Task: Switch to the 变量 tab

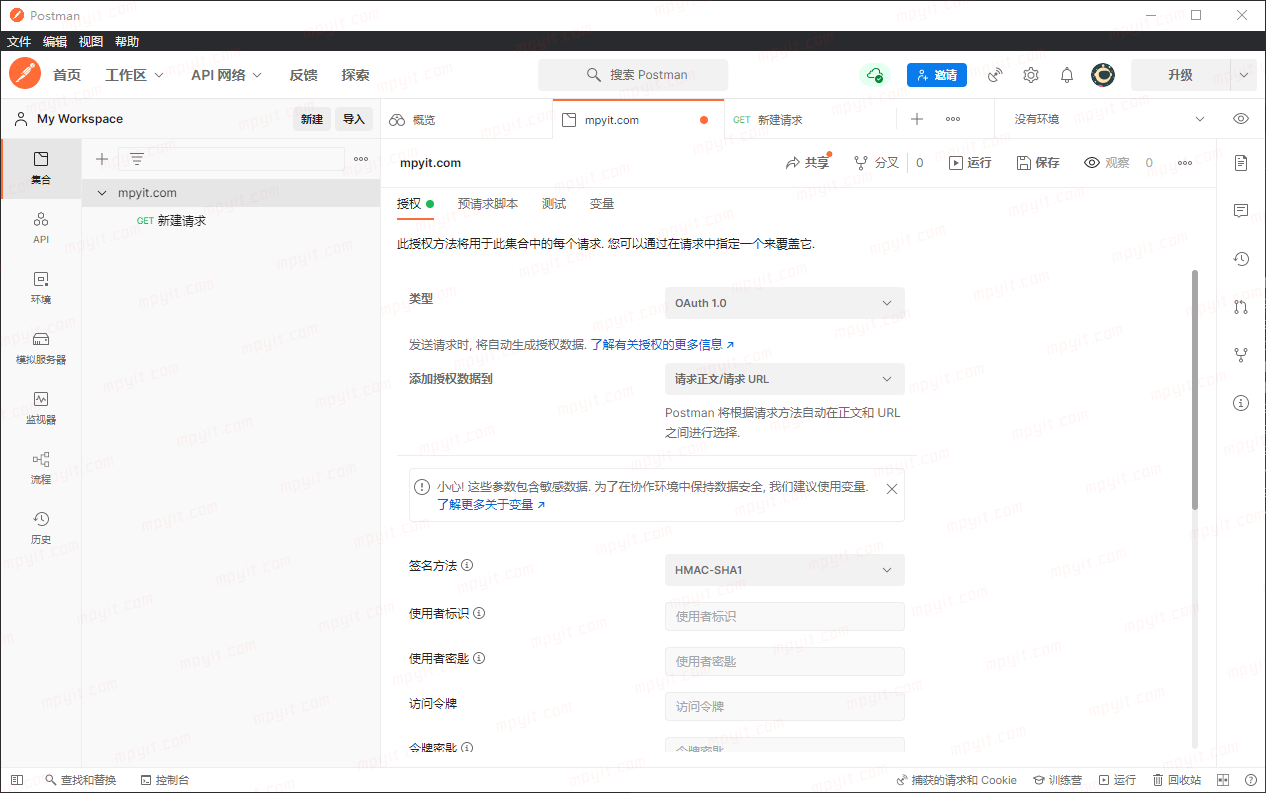Action: coord(602,204)
